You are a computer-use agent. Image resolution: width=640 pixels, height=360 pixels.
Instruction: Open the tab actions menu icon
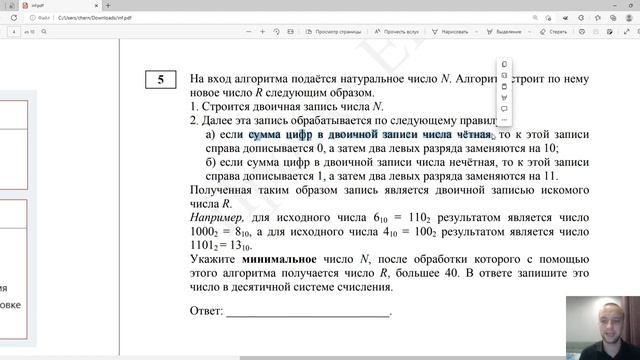11,6
